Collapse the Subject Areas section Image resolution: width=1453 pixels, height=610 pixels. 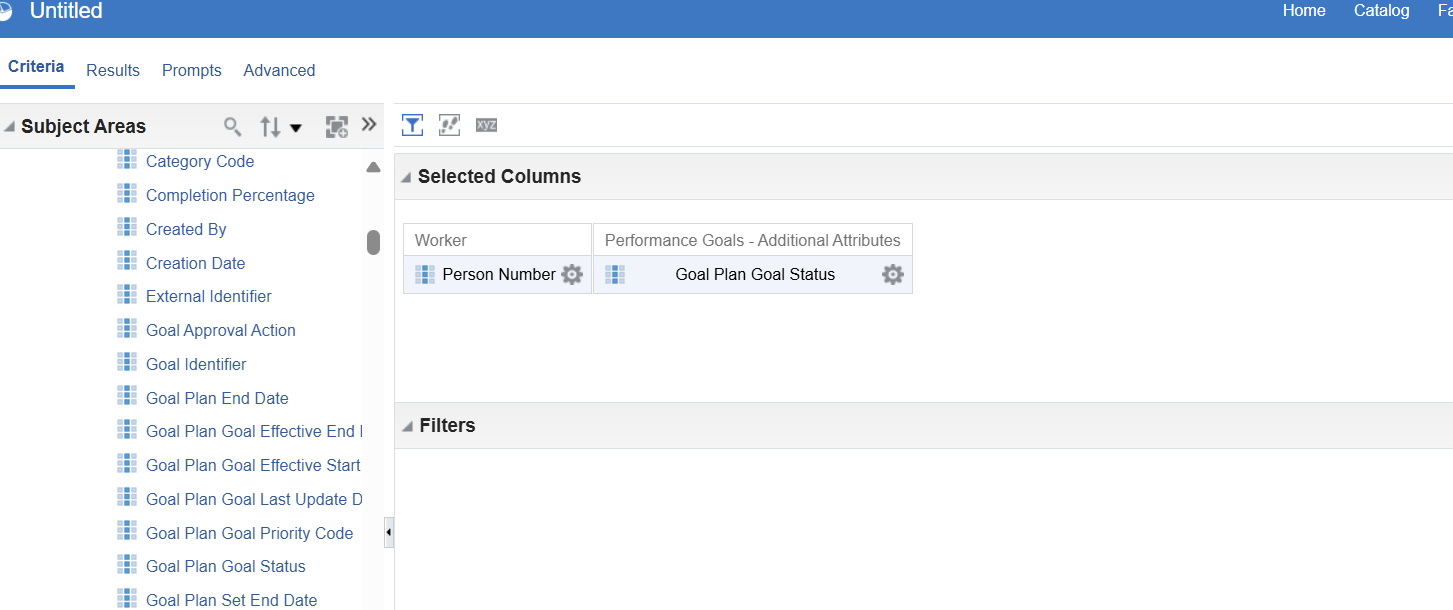pos(9,127)
